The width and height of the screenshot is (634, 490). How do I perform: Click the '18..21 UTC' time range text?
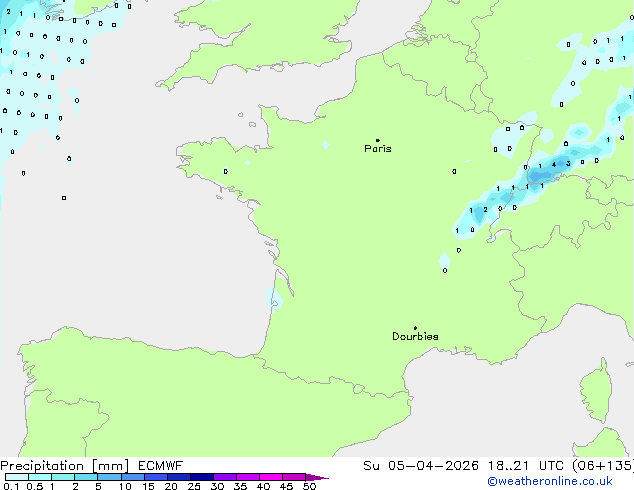point(526,466)
